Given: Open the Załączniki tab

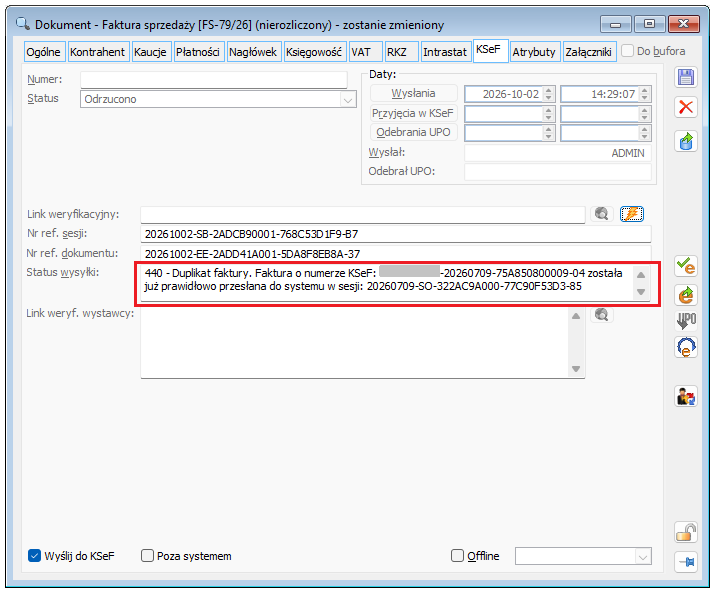Looking at the screenshot, I should [x=588, y=52].
